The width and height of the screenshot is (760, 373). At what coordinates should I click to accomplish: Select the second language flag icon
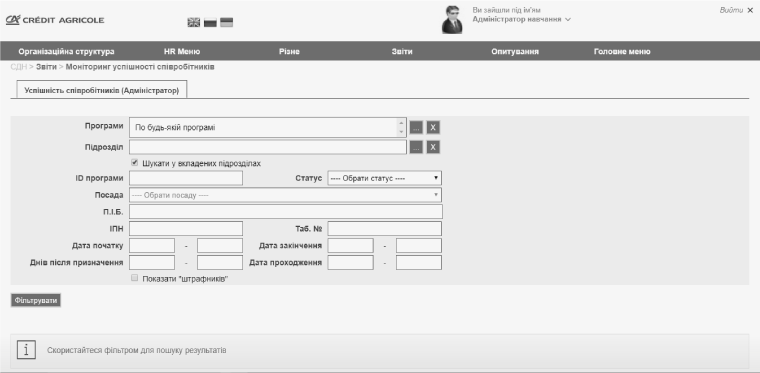point(210,22)
